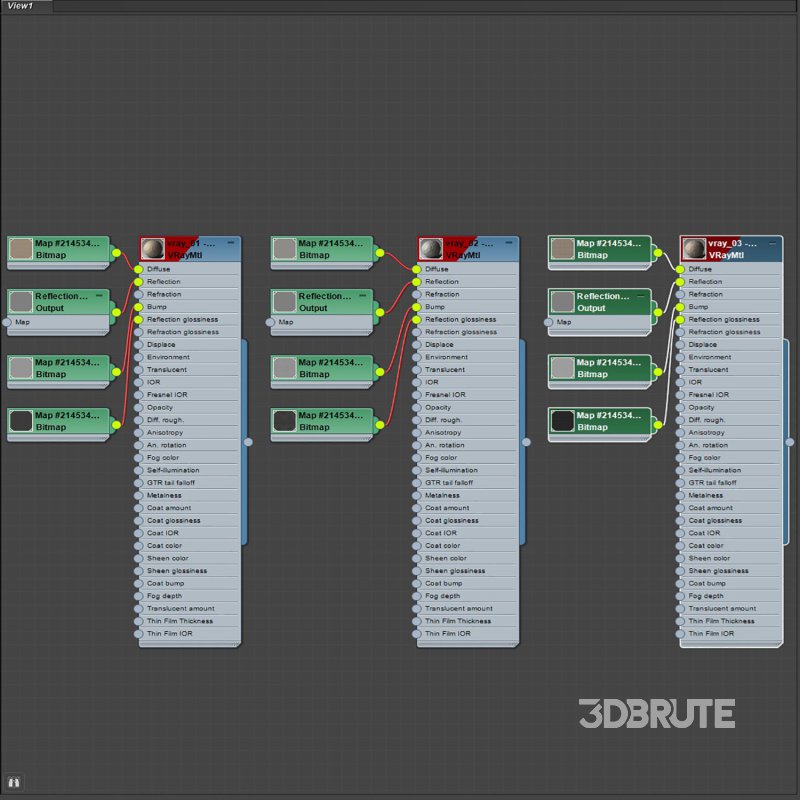Click the Diffuse input socket on vray_01
This screenshot has height=800, width=800.
coord(139,269)
